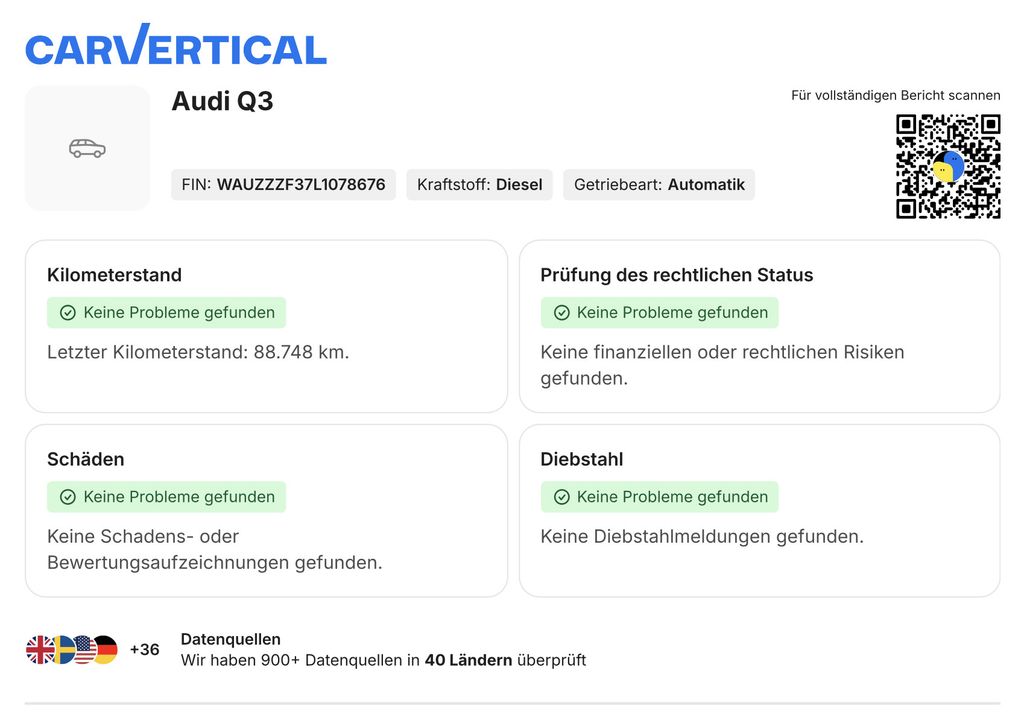The width and height of the screenshot is (1024, 726).
Task: Select the Kraftstoff Diesel chip
Action: pyautogui.click(x=479, y=185)
